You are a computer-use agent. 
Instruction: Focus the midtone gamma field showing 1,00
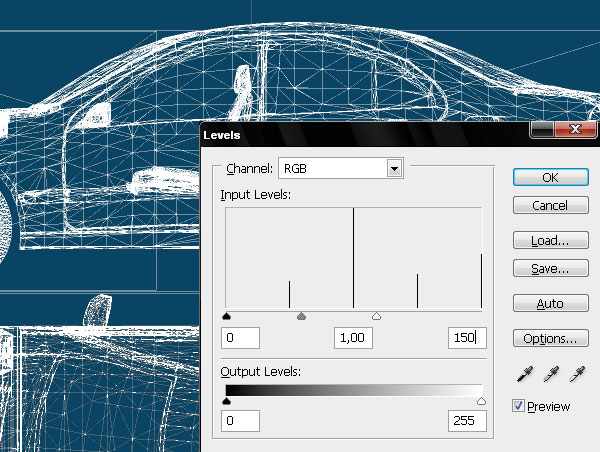tap(352, 338)
